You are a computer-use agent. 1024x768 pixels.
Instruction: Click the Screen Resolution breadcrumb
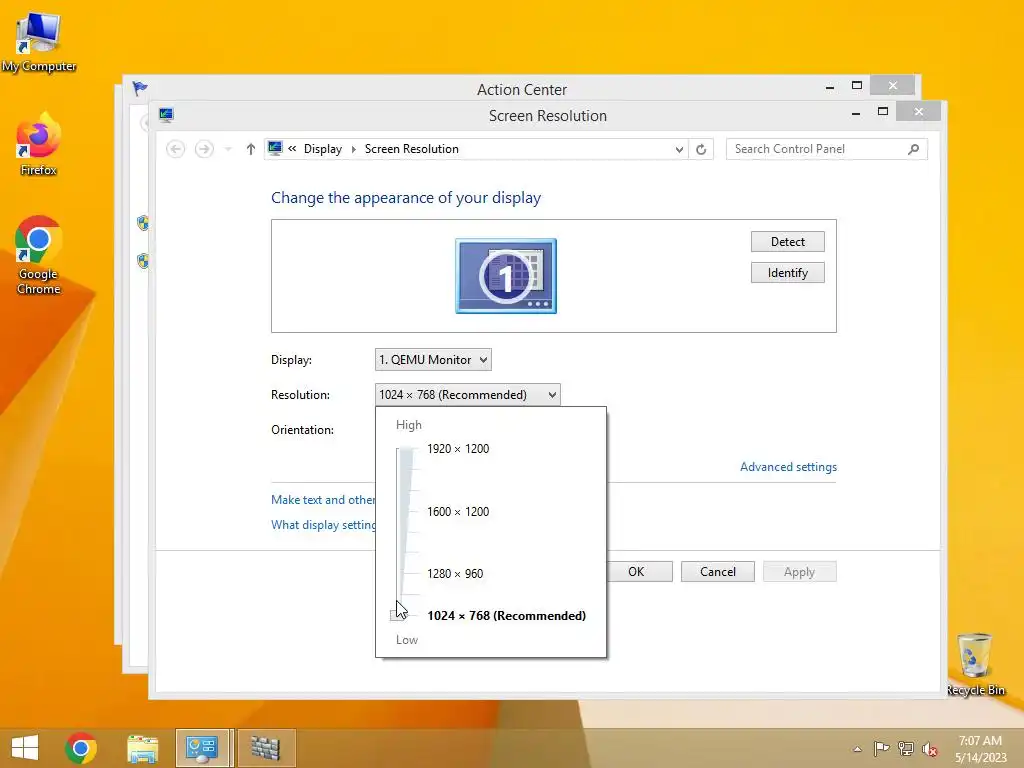[411, 149]
